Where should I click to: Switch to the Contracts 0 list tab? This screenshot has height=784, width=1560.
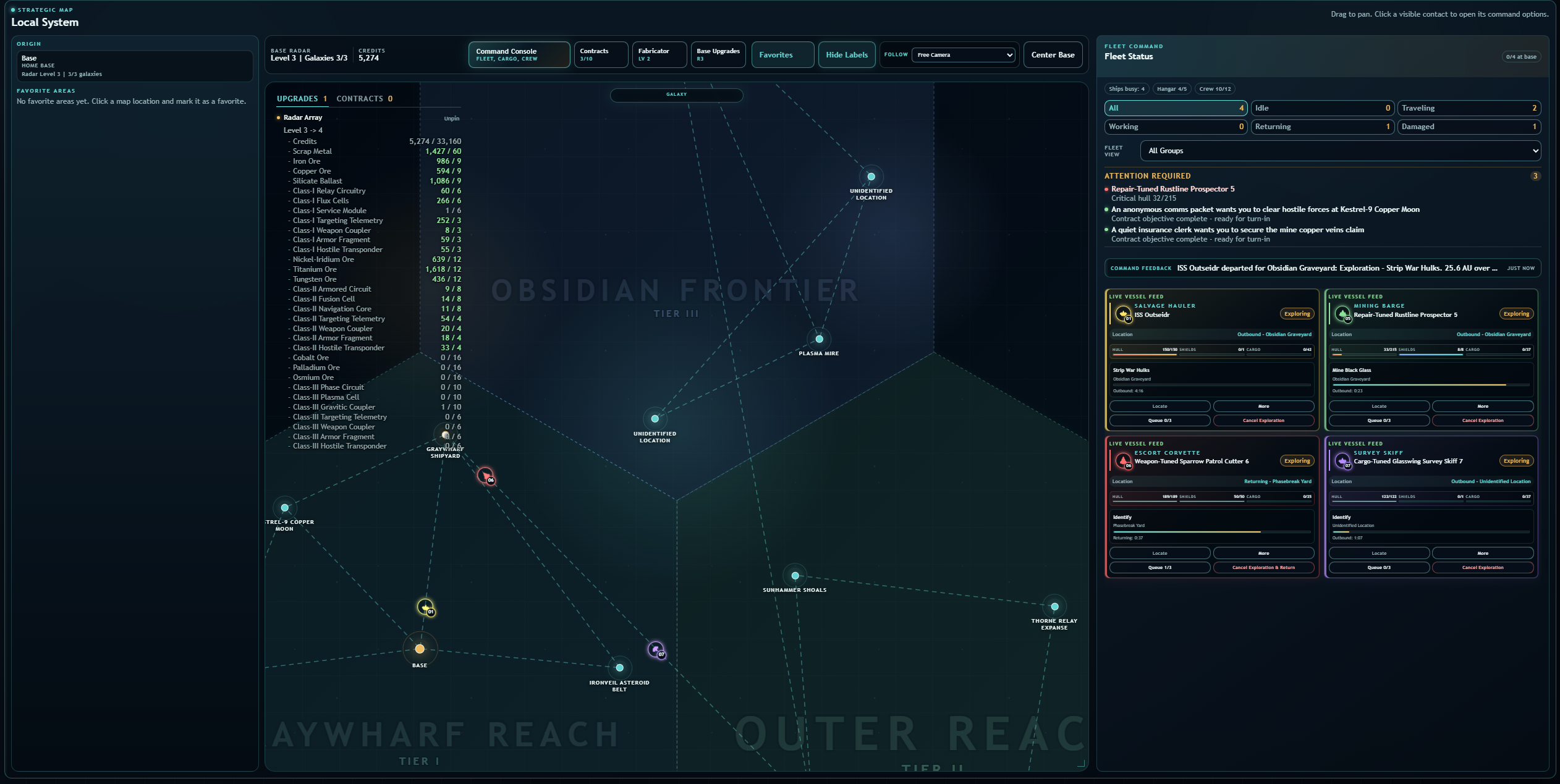point(364,99)
